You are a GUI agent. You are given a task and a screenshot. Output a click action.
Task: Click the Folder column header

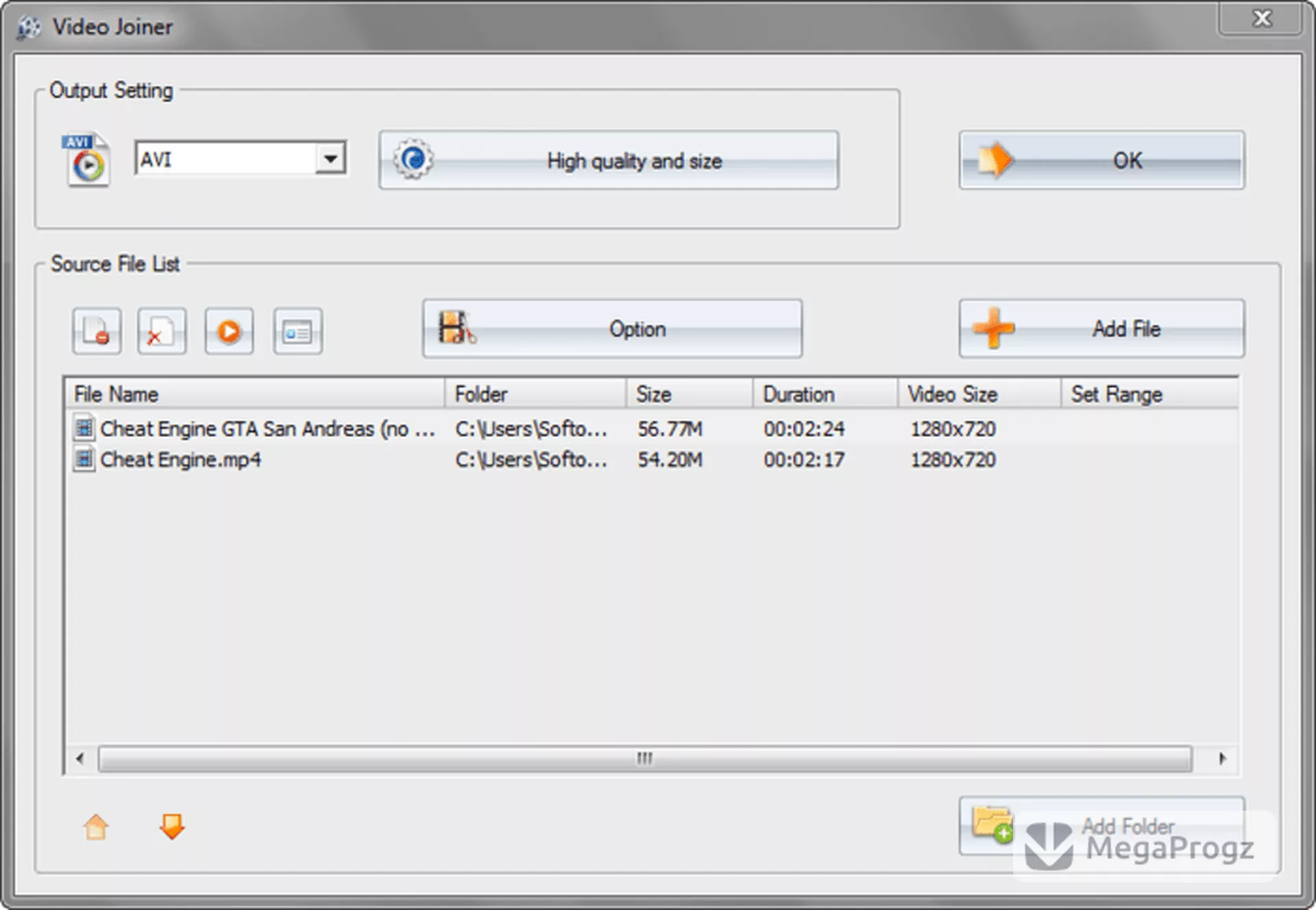click(x=535, y=394)
